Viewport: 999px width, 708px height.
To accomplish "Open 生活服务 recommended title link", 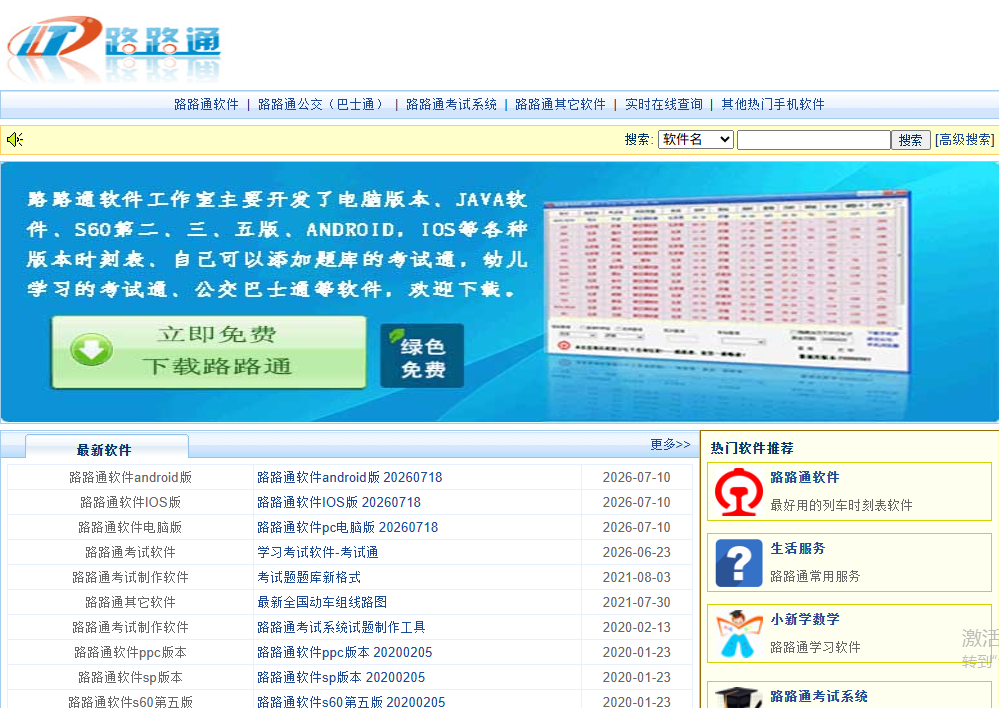I will coord(798,548).
